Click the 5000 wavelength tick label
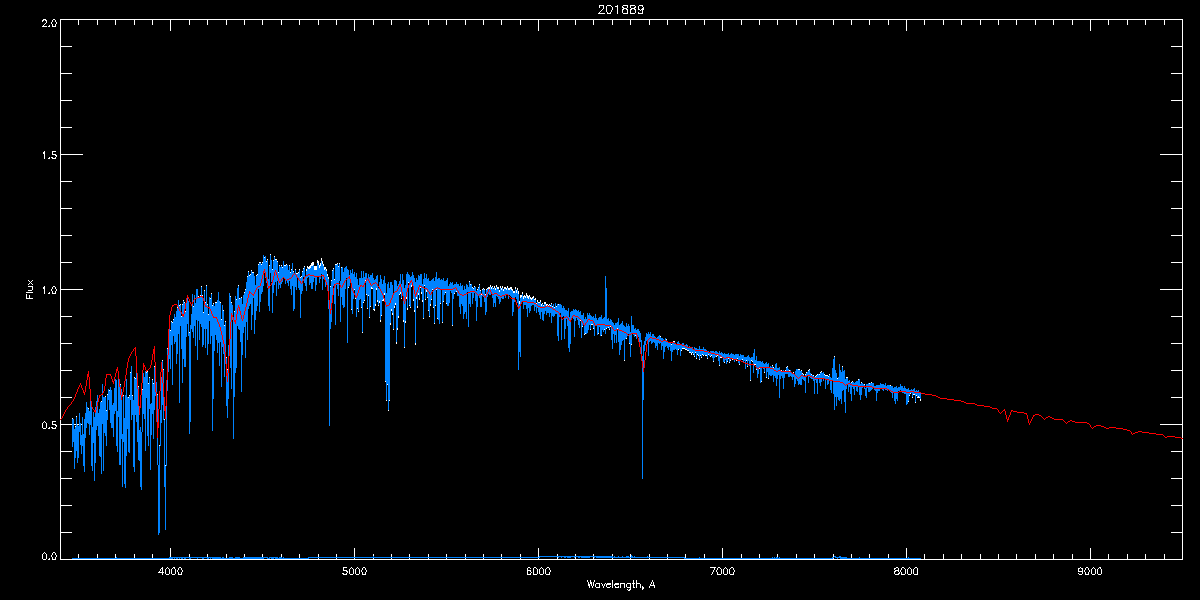 [x=355, y=572]
